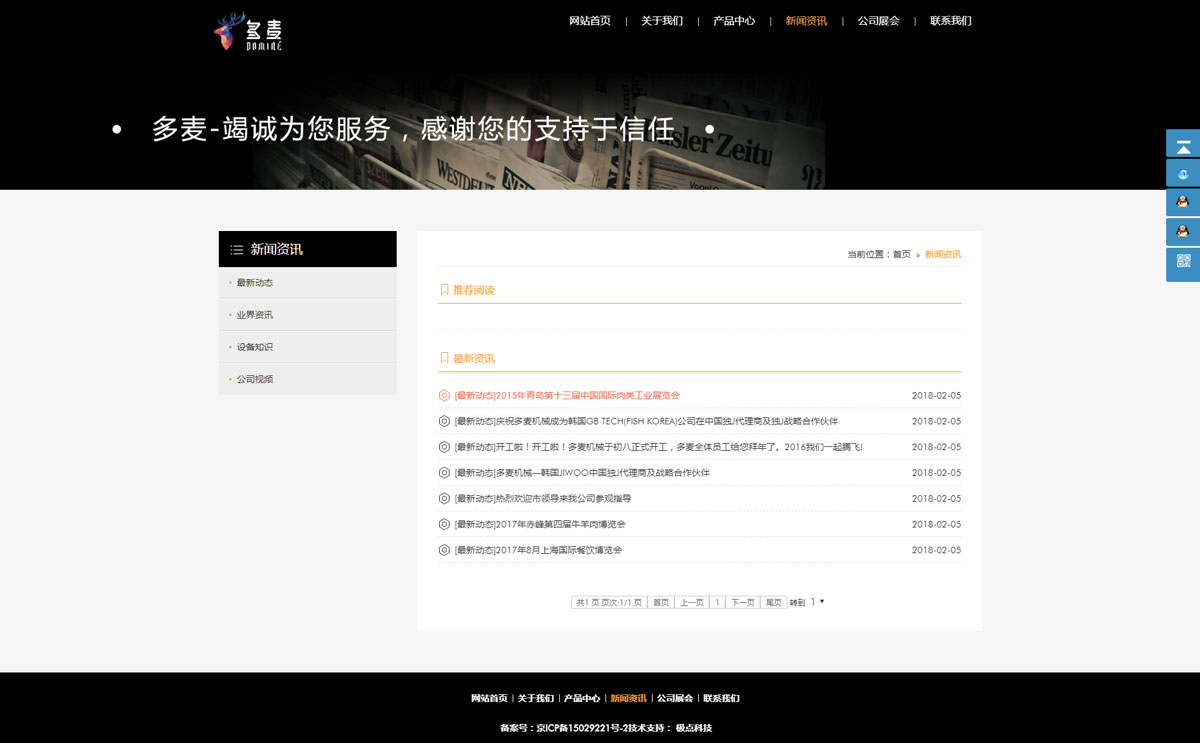Open article about 热烈欢迎市领导 visit

click(x=543, y=499)
